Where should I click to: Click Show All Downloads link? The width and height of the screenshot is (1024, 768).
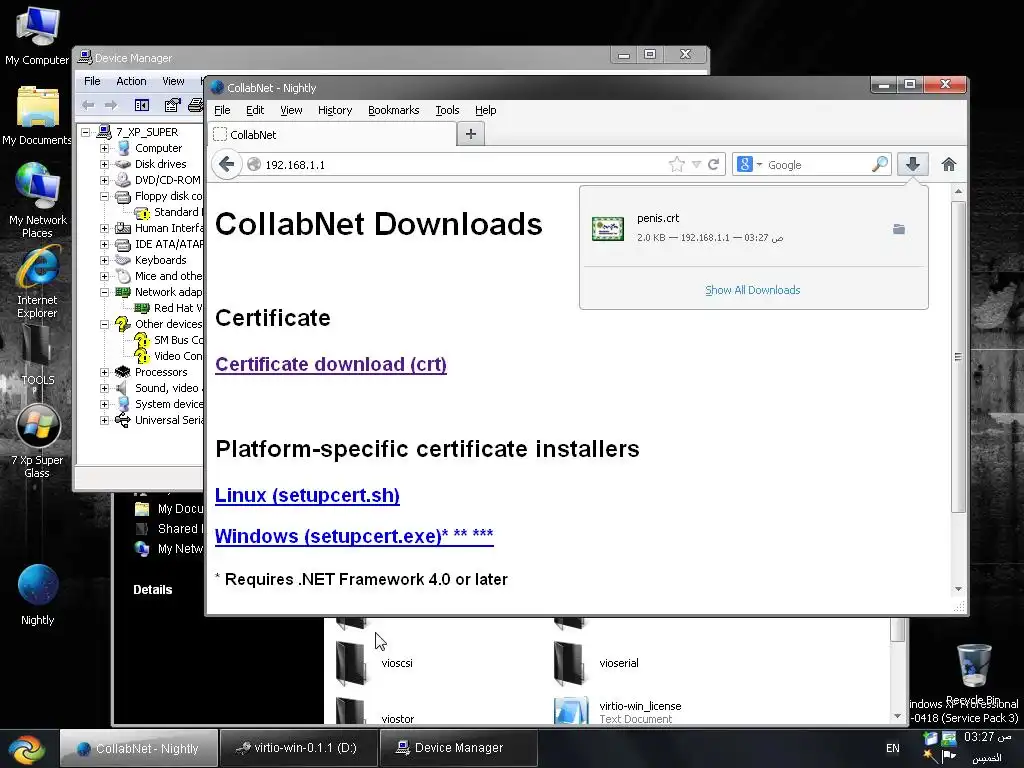point(752,290)
